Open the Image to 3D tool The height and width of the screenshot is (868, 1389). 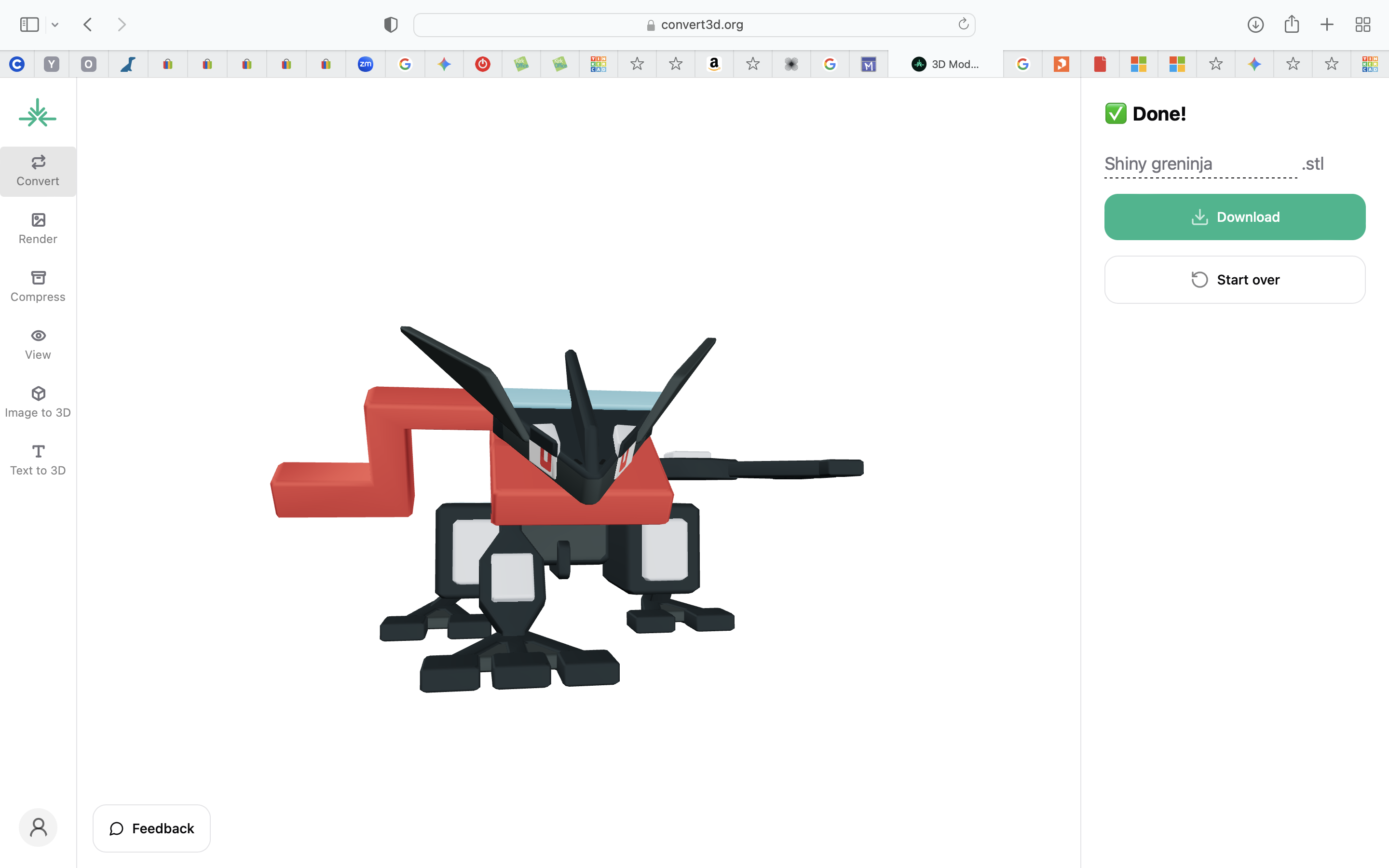click(x=38, y=403)
